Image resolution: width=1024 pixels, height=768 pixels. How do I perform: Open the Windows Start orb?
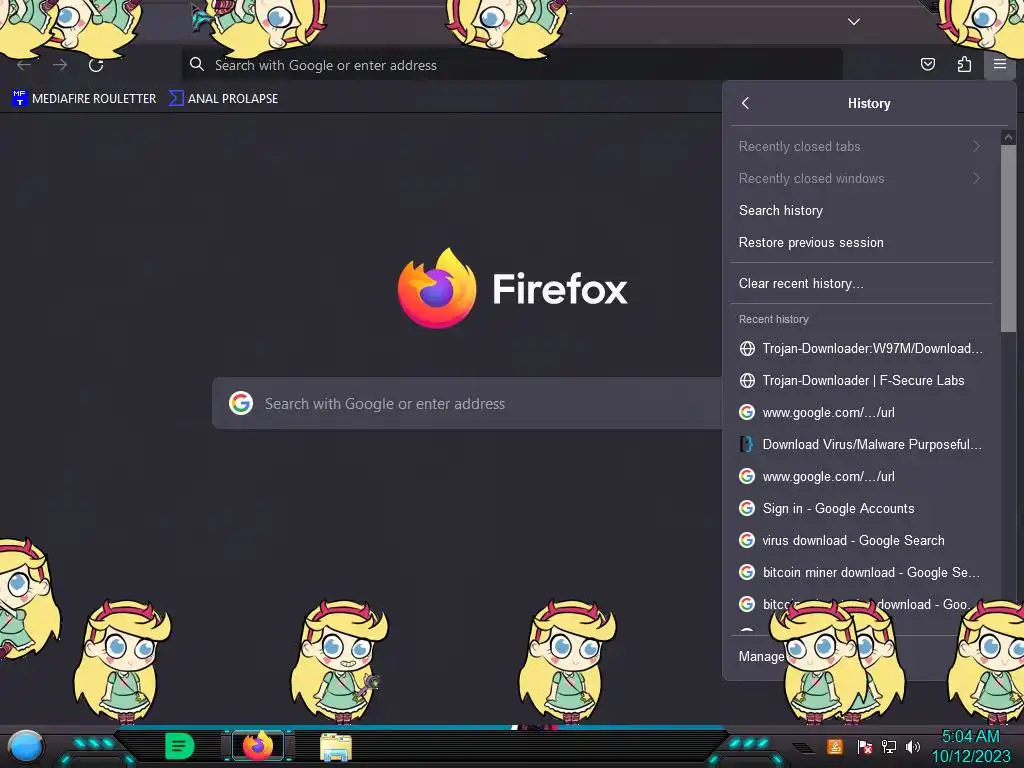[x=25, y=747]
